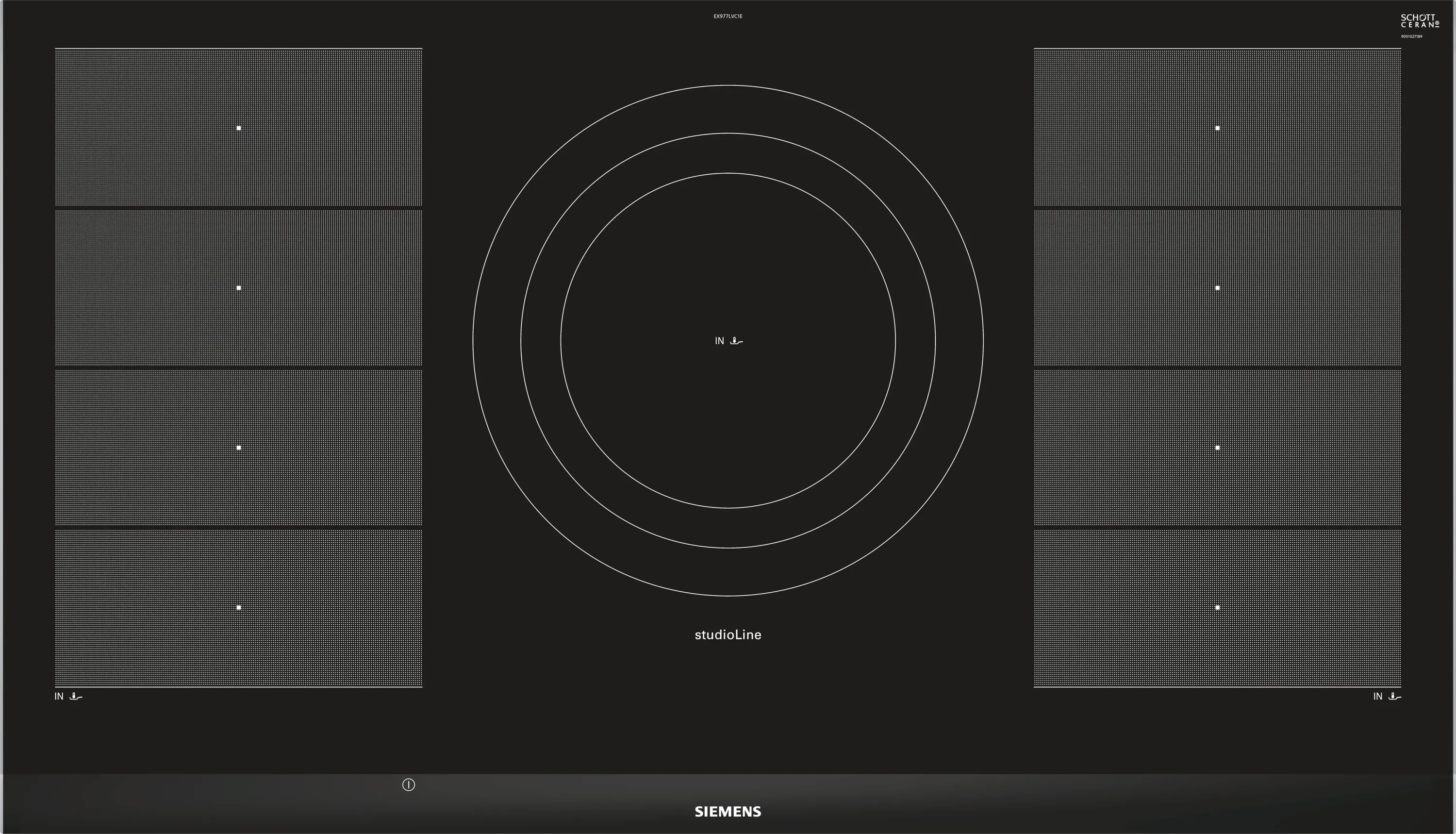The width and height of the screenshot is (1456, 834).
Task: Click the induction pot icon in center
Action: click(x=736, y=341)
